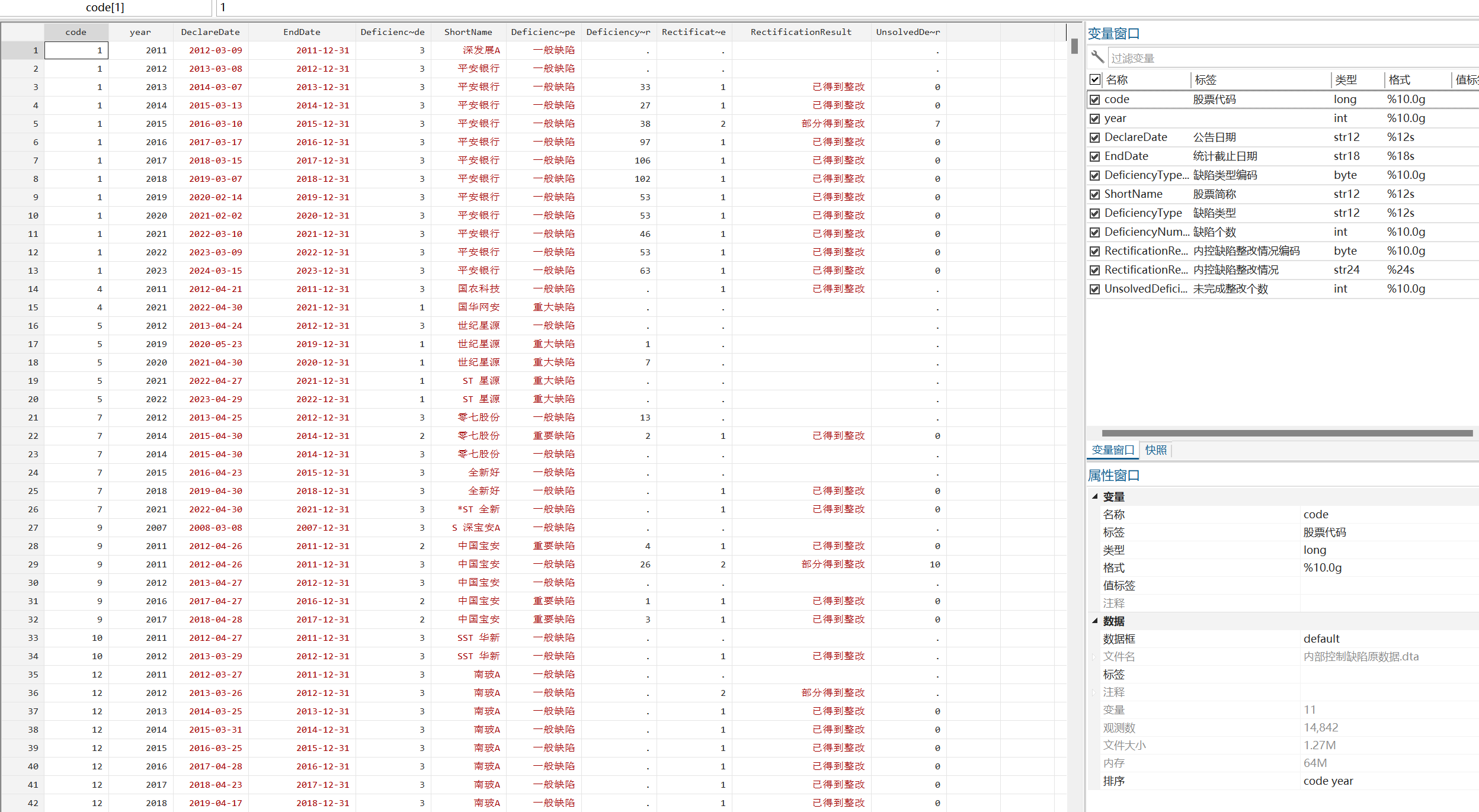
Task: Toggle the EndDate variable checkbox
Action: click(x=1095, y=156)
